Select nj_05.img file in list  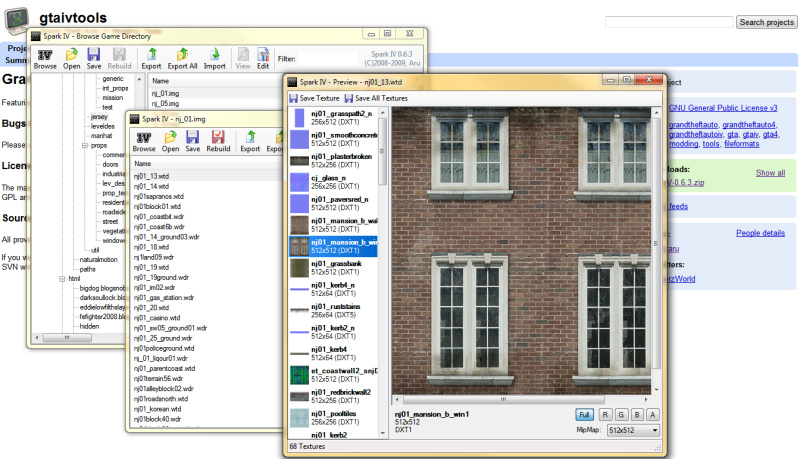[165, 104]
